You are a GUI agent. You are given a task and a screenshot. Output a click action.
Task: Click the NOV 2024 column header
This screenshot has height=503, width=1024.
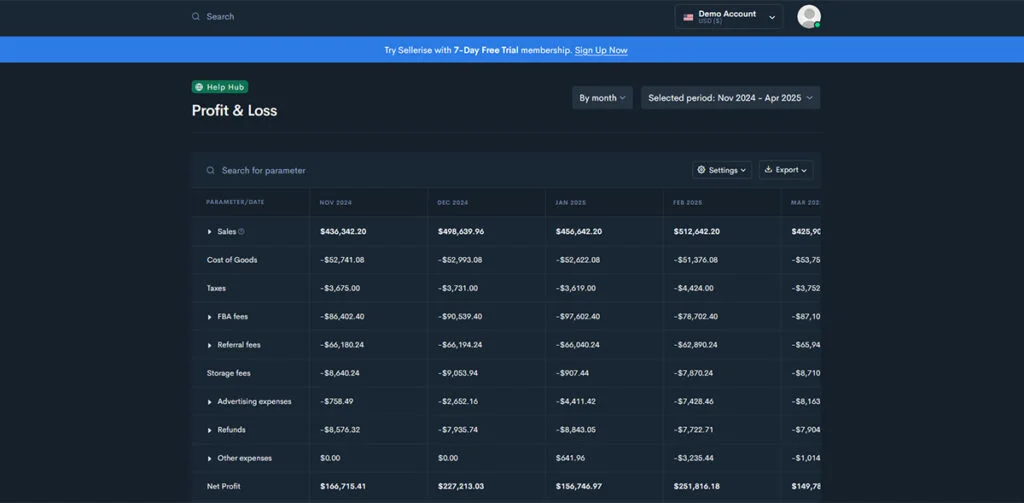pyautogui.click(x=336, y=203)
